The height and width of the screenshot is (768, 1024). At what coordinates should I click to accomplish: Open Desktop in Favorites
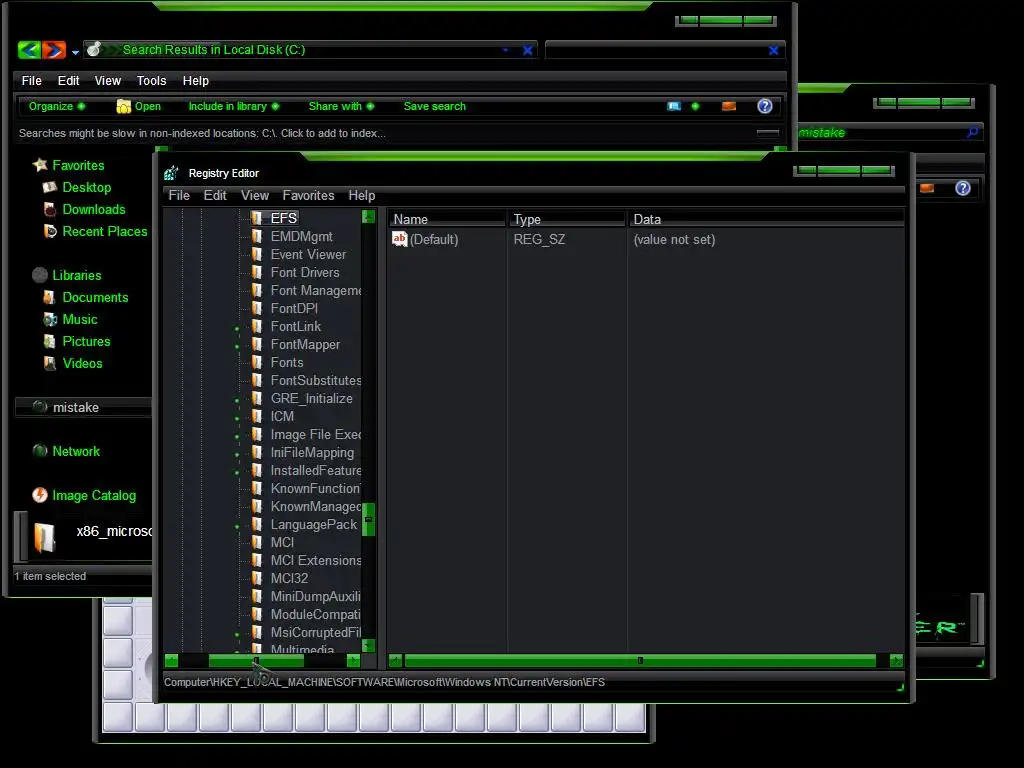(86, 187)
